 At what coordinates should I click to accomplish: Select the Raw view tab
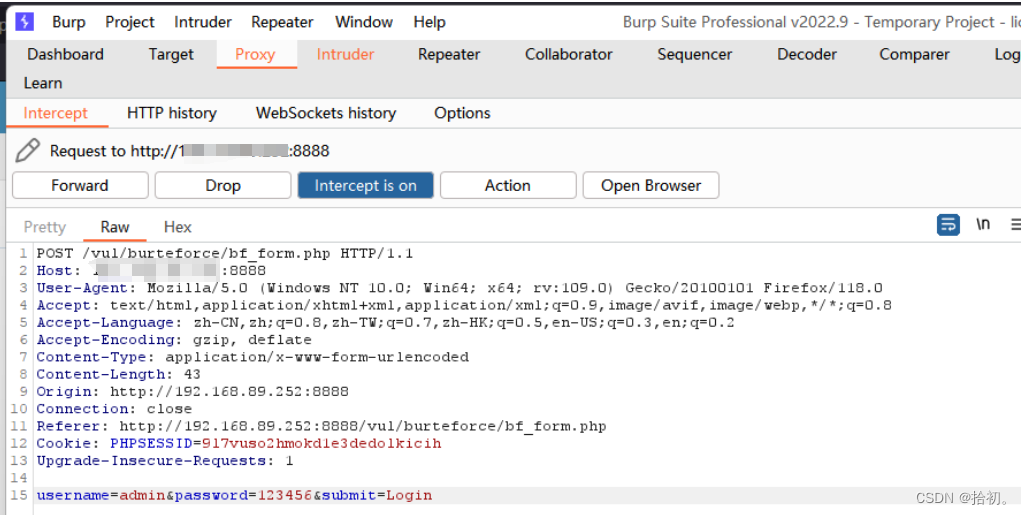click(115, 227)
